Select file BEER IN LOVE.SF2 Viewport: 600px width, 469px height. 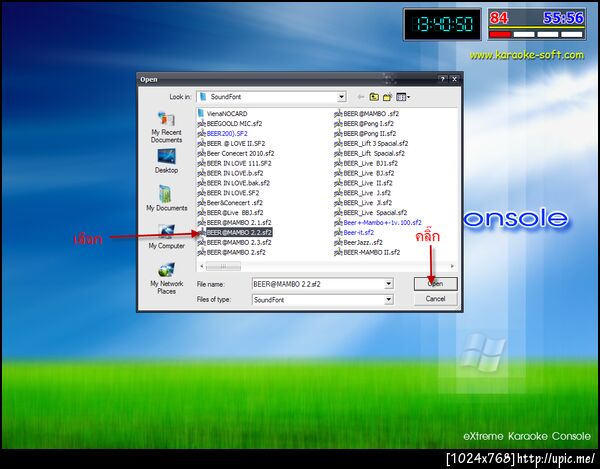(x=228, y=193)
